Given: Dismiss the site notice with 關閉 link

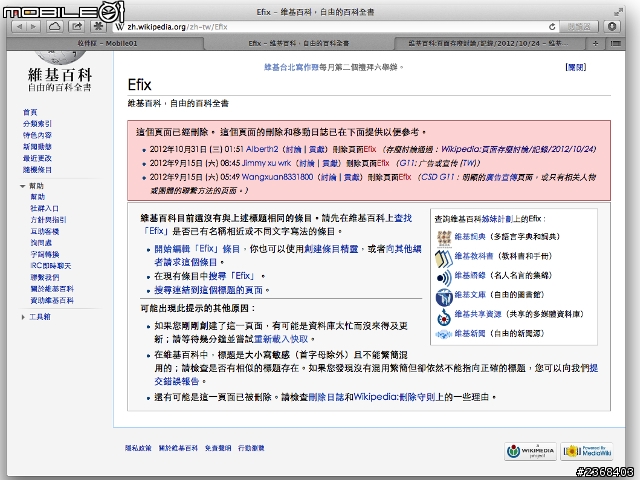Looking at the screenshot, I should [576, 67].
